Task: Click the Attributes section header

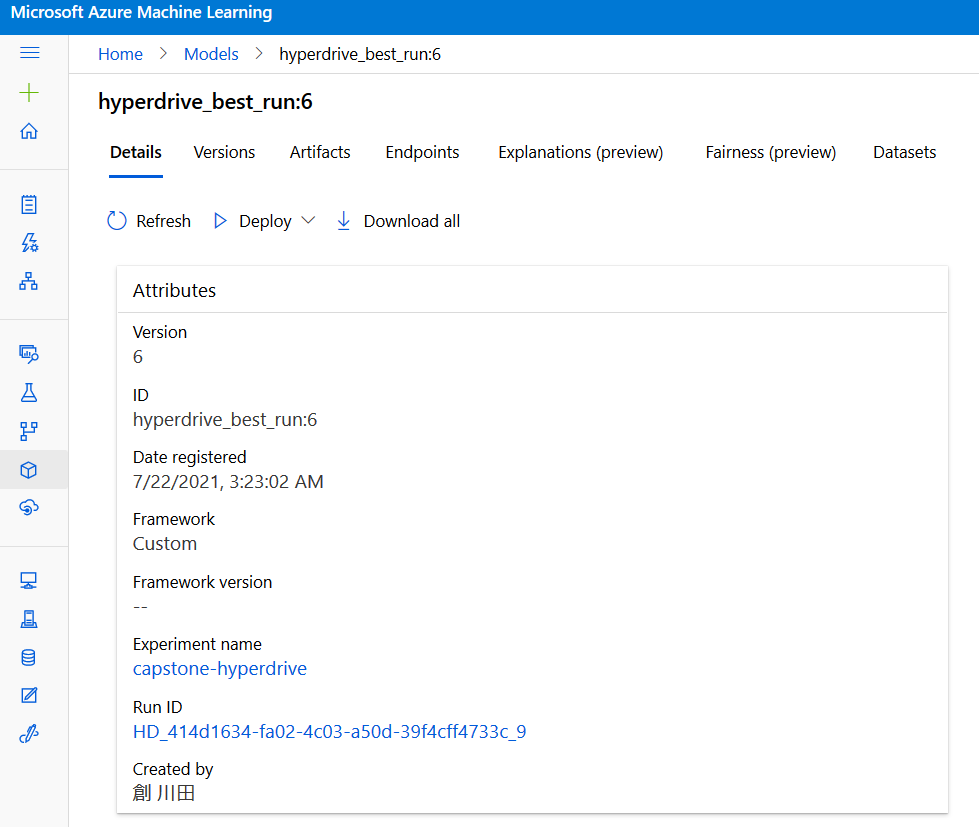Action: [x=174, y=290]
